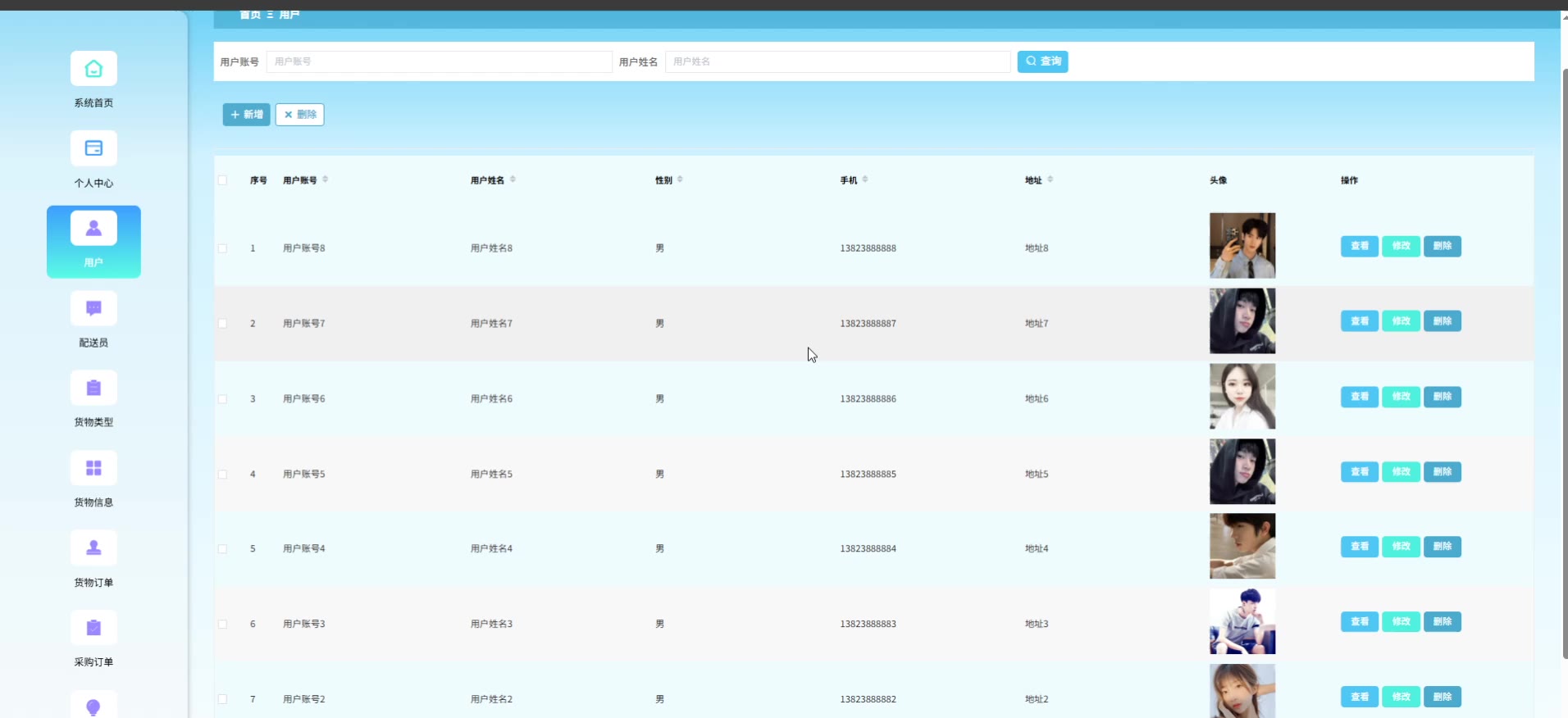This screenshot has width=1568, height=718.
Task: Delete the 用户账号6 entry
Action: click(x=1442, y=397)
